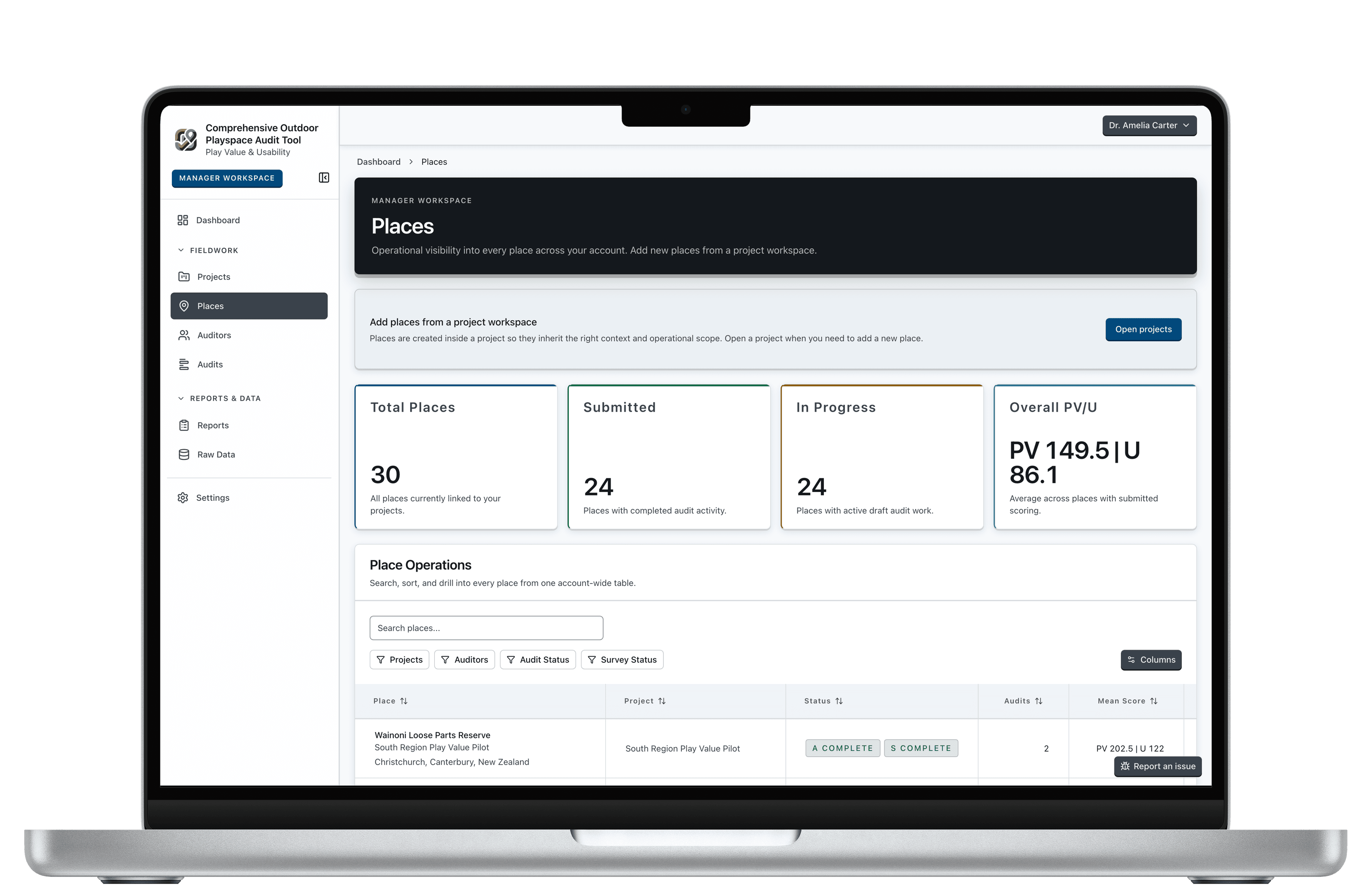Click the A COMPLETE status badge
The image size is (1372, 892).
(x=842, y=748)
